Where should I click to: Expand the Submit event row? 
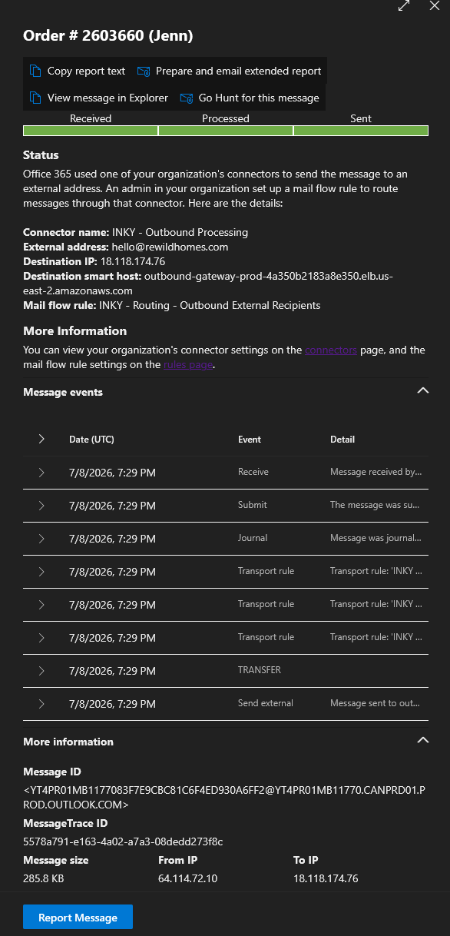click(x=41, y=505)
